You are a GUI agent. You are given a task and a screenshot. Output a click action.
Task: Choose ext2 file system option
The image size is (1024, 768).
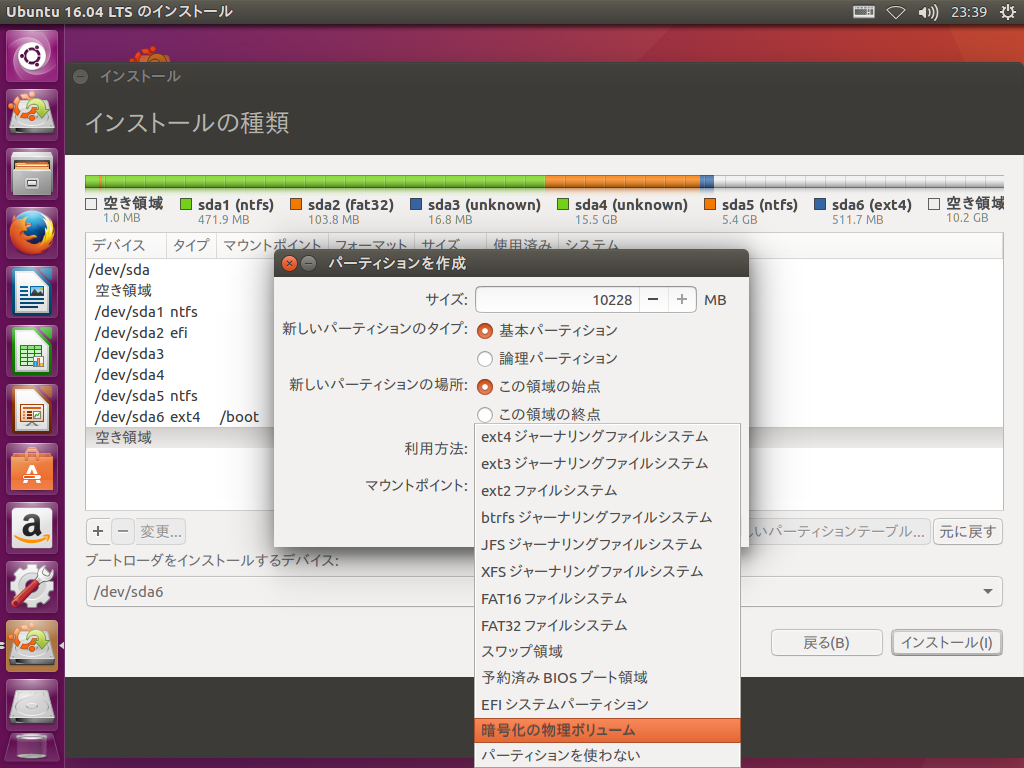[607, 490]
